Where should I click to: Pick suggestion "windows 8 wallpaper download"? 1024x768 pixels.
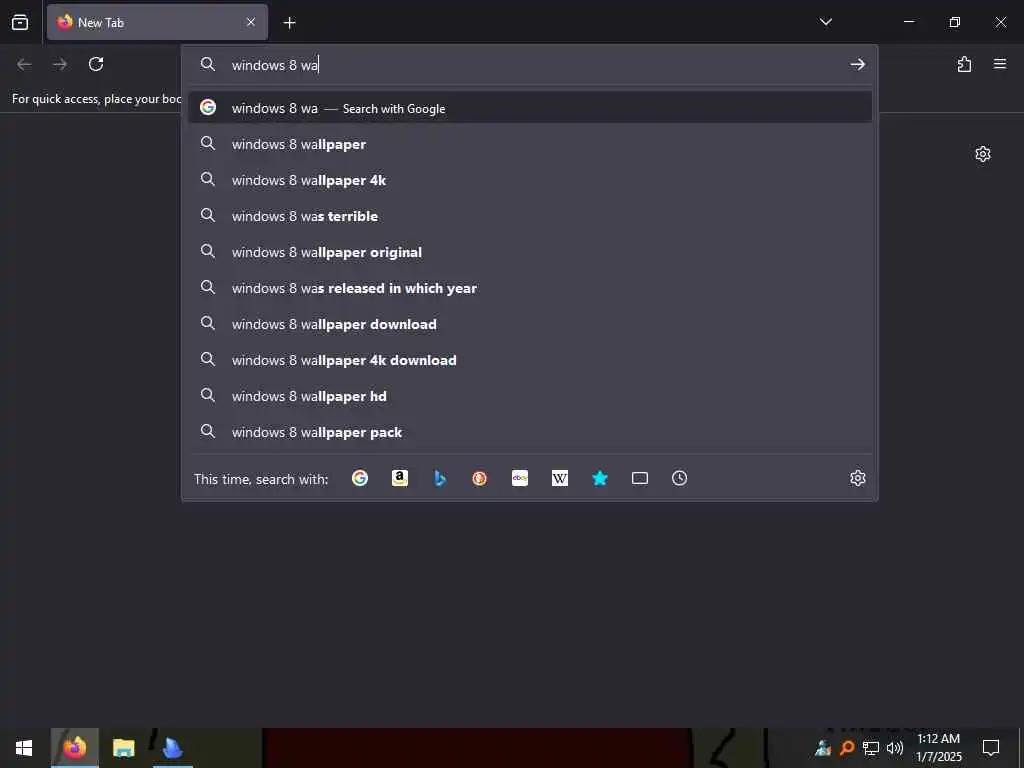530,323
